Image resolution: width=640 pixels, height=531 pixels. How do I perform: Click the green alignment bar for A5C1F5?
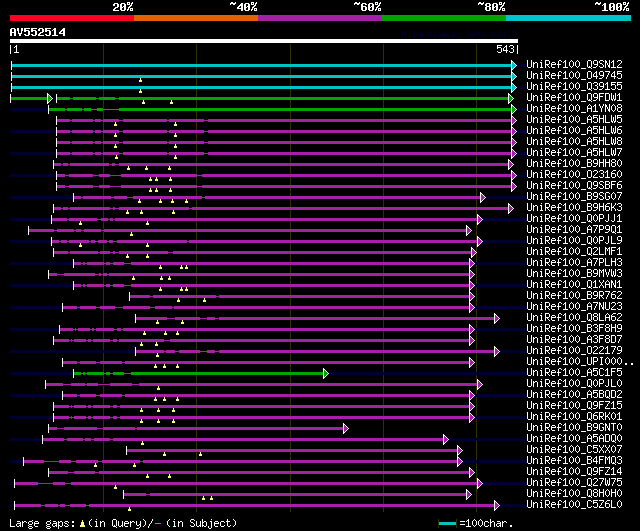(201, 373)
